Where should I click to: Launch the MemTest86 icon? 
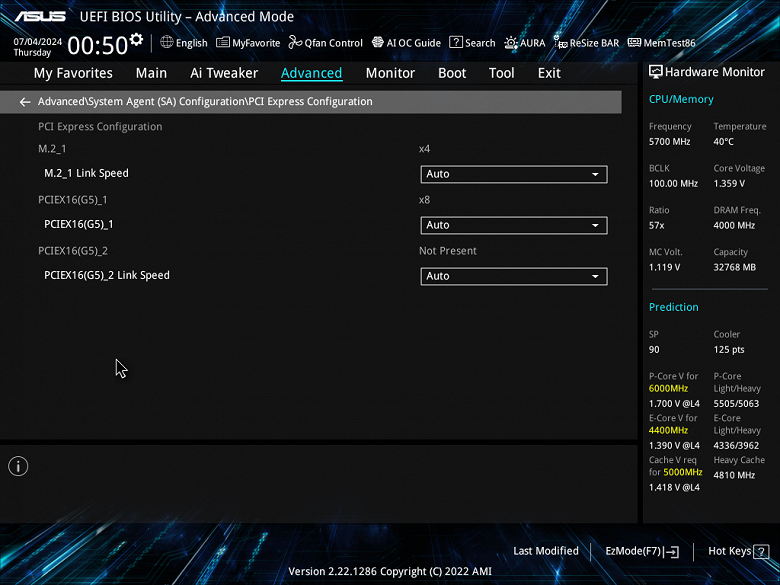[x=634, y=42]
